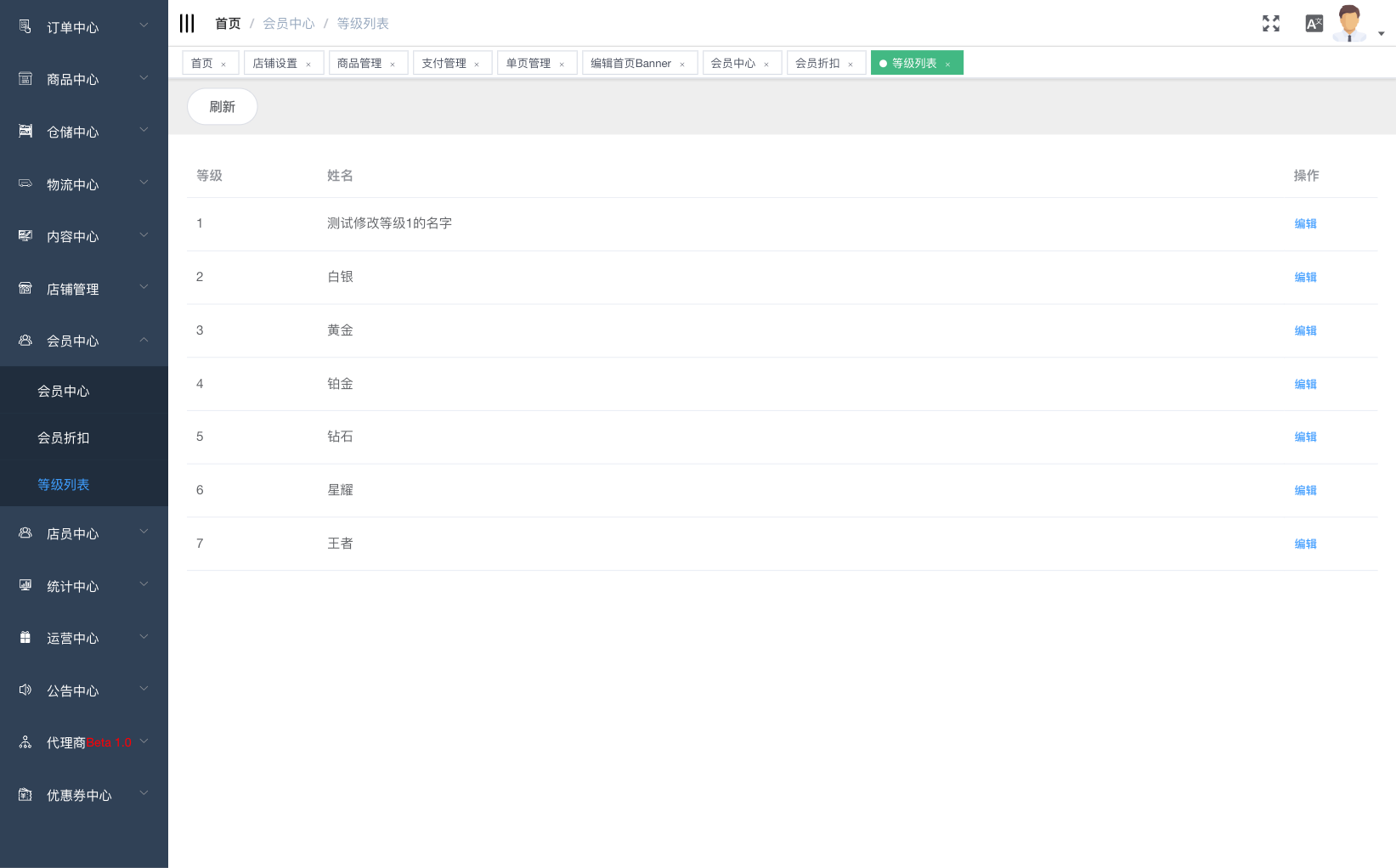The image size is (1396, 868).
Task: Click the 统计中心 chart icon
Action: [25, 586]
